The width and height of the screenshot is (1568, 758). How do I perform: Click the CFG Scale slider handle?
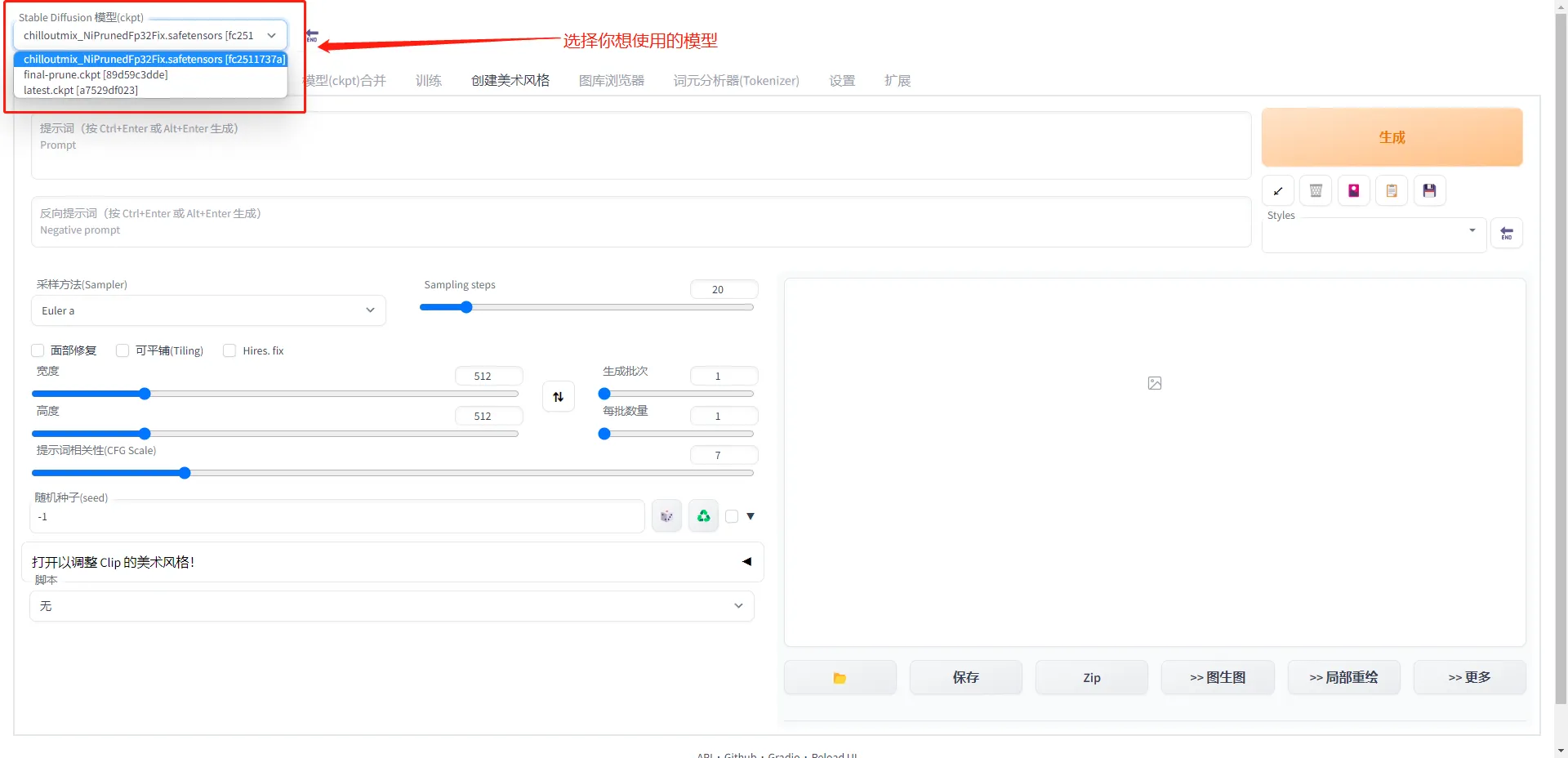(185, 473)
